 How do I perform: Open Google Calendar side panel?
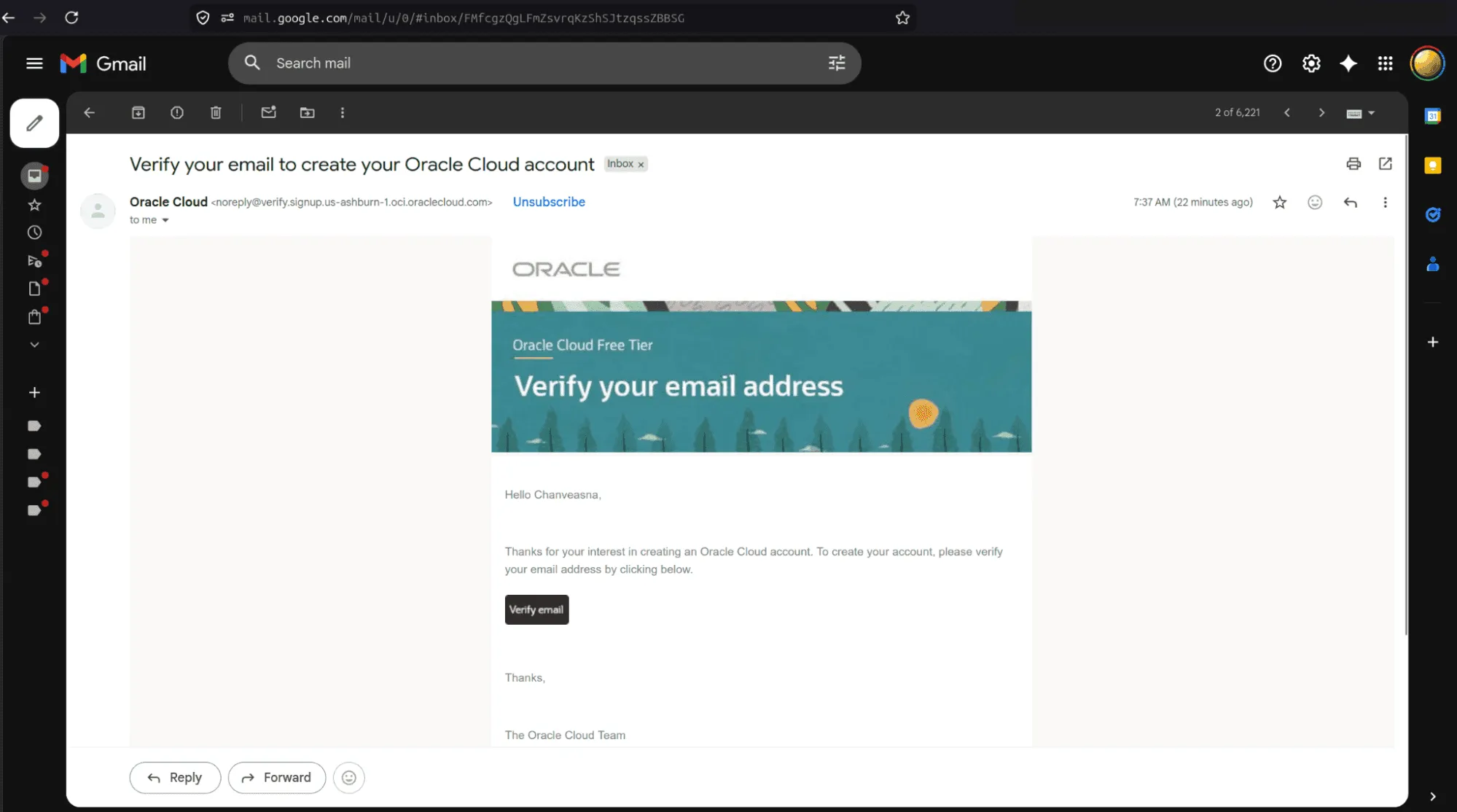click(1433, 116)
